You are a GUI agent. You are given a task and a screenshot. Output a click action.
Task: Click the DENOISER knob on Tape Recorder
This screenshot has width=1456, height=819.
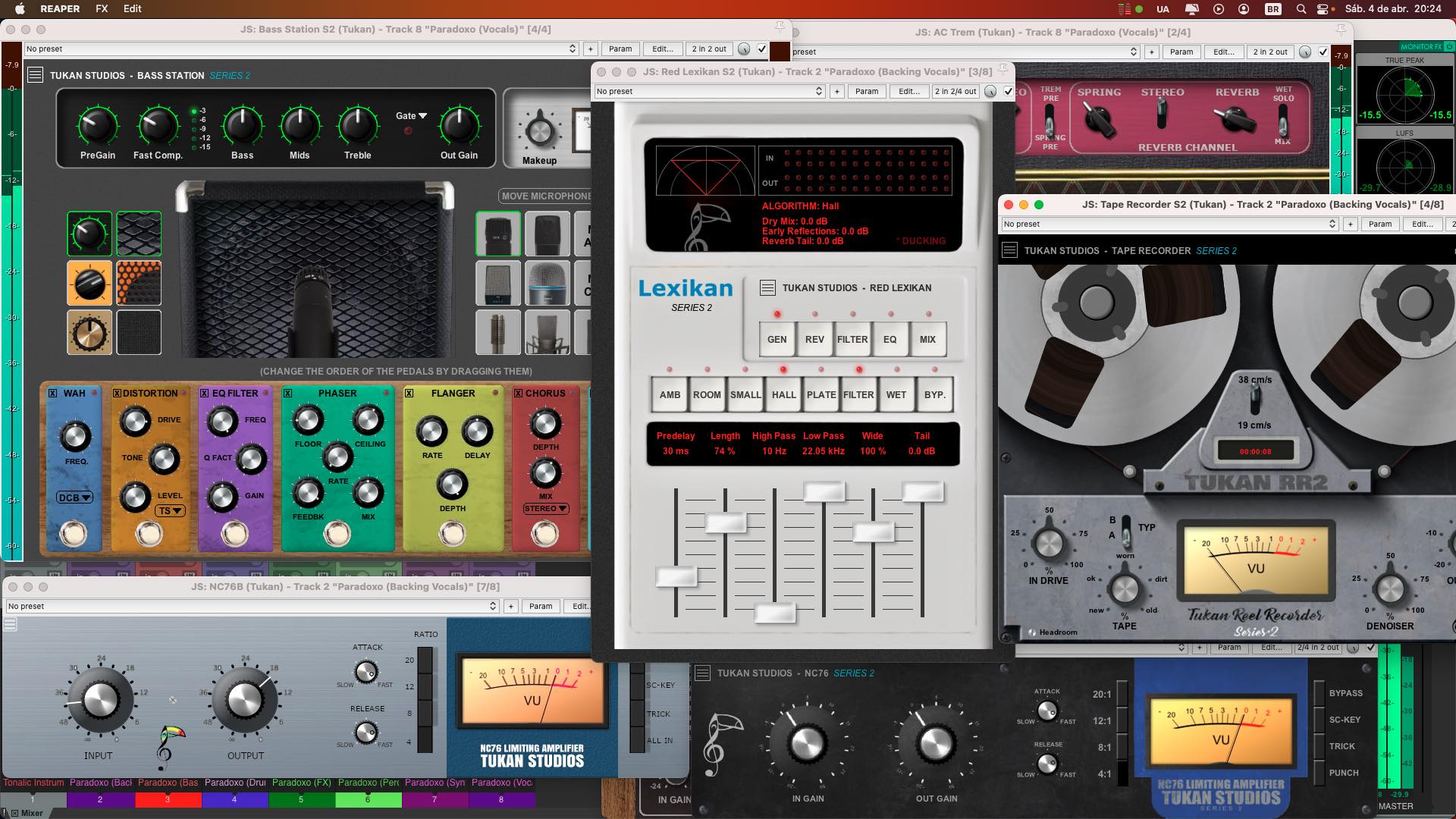(1390, 588)
